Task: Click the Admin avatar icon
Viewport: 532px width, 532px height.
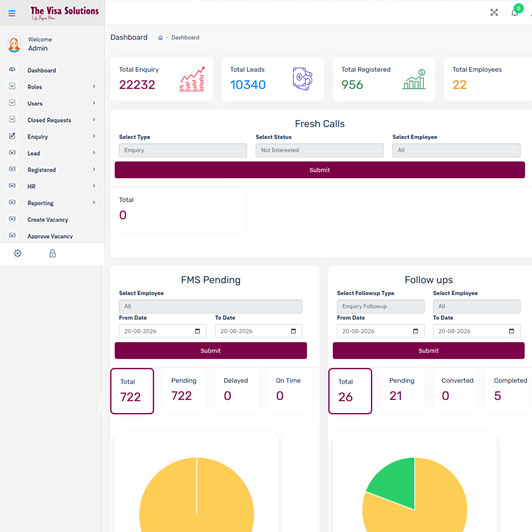Action: (x=14, y=44)
